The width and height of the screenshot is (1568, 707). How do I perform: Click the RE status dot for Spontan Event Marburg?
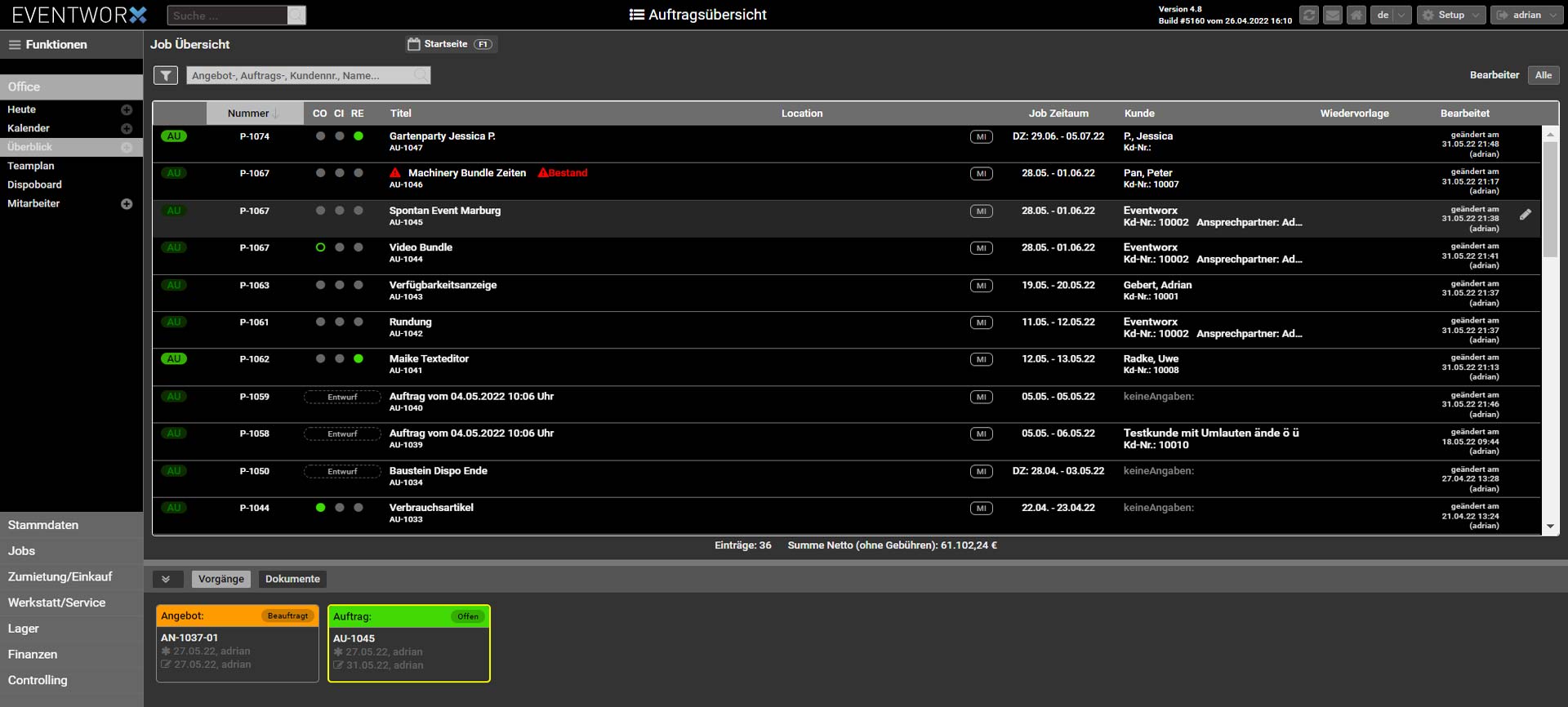[x=359, y=211]
